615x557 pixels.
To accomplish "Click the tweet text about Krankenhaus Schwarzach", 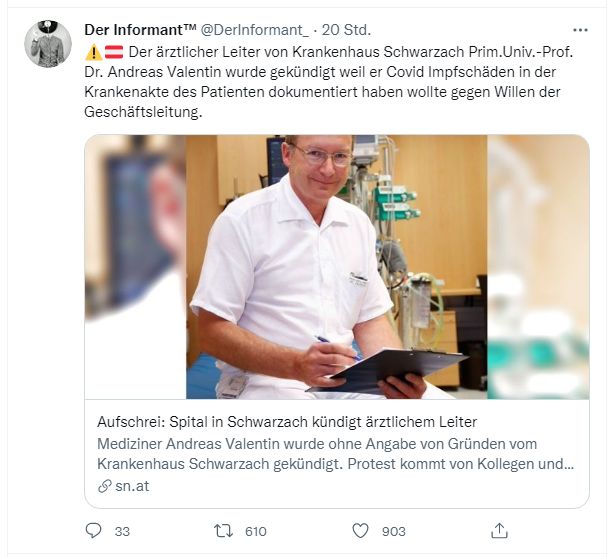I will coord(329,82).
